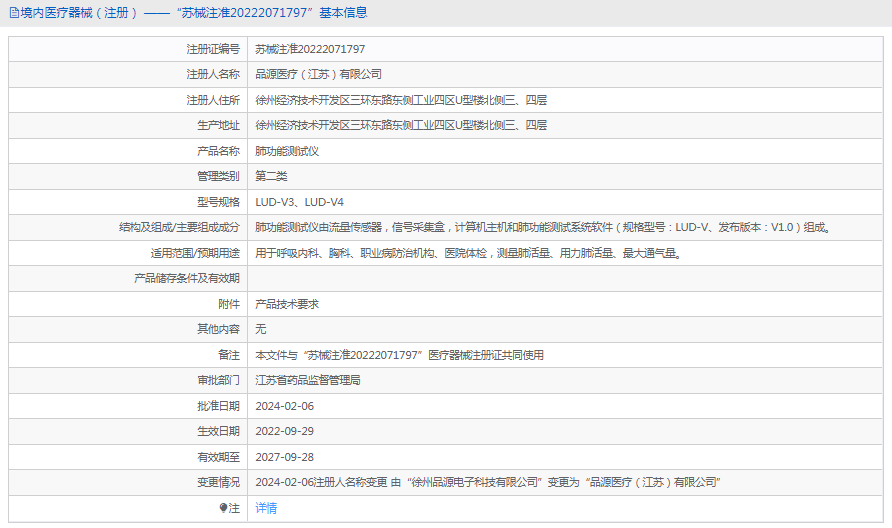Click the 生产地址 address value
Screen dimensions: 892x528
click(401, 125)
